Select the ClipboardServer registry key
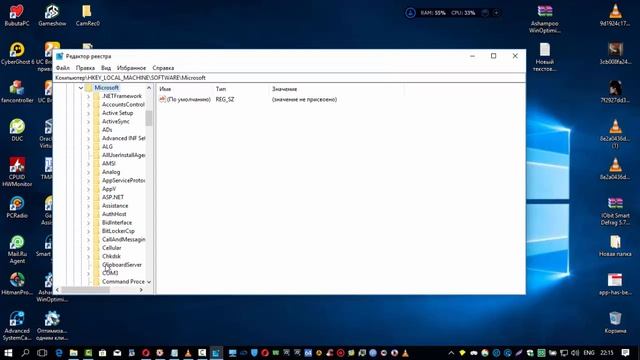The image size is (640, 360). (122, 265)
